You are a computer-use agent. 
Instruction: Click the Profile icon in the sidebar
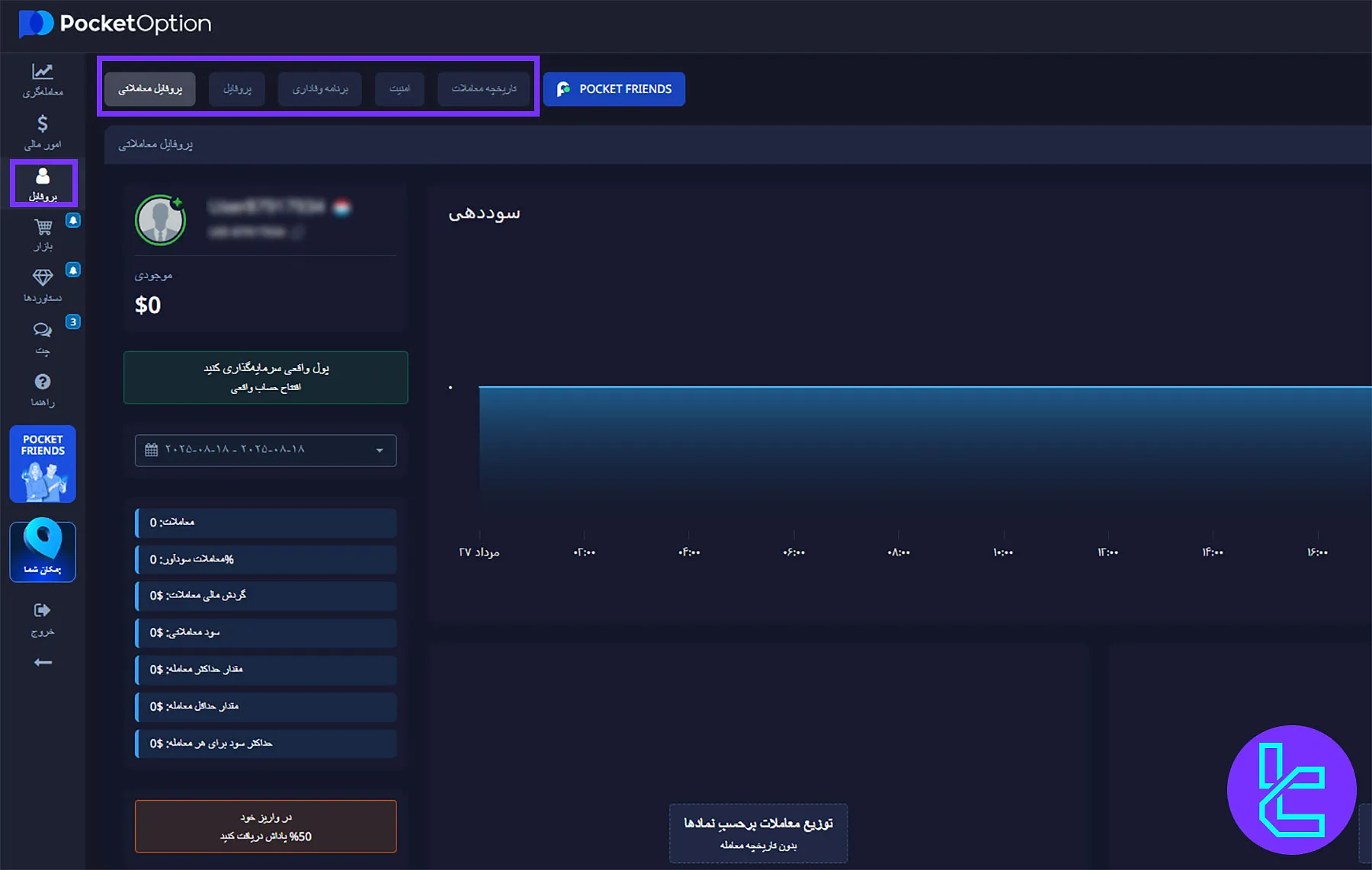tap(43, 183)
